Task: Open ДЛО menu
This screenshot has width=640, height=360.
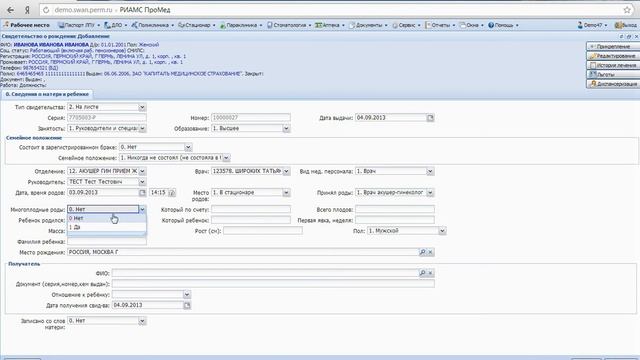Action: pos(116,25)
